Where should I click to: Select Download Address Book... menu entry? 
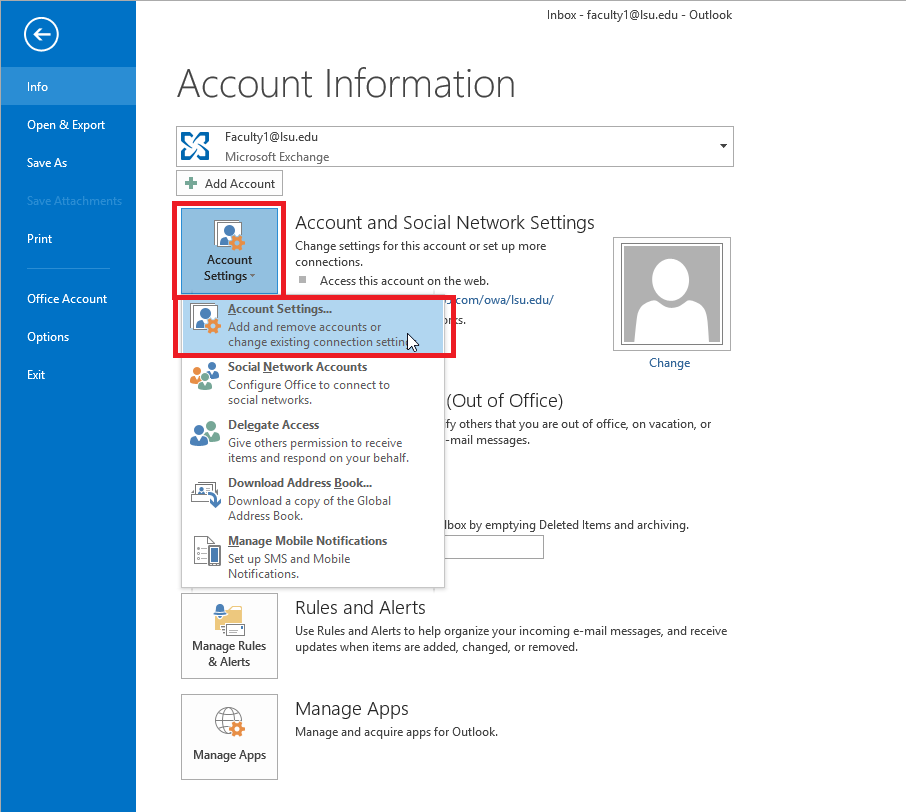pos(313,499)
